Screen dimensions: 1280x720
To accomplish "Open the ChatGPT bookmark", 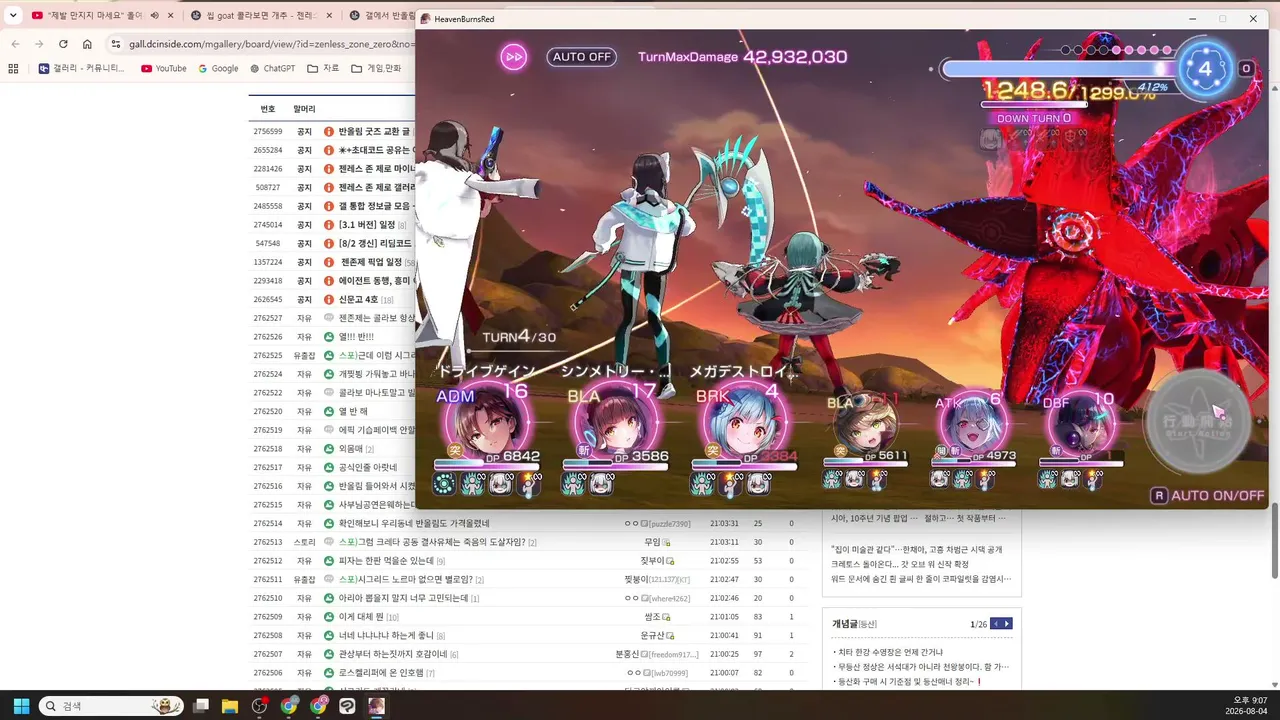I will [x=272, y=68].
